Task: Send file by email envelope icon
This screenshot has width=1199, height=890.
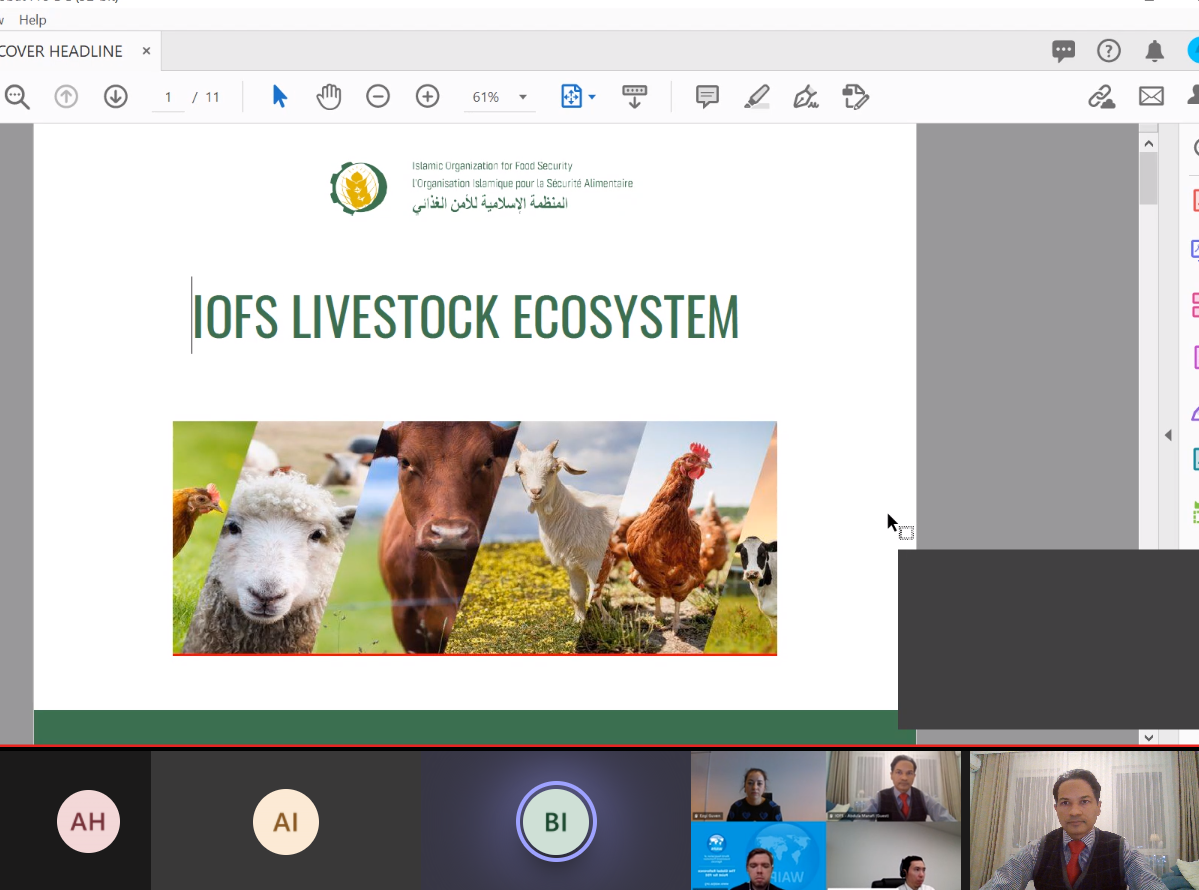Action: [1151, 96]
